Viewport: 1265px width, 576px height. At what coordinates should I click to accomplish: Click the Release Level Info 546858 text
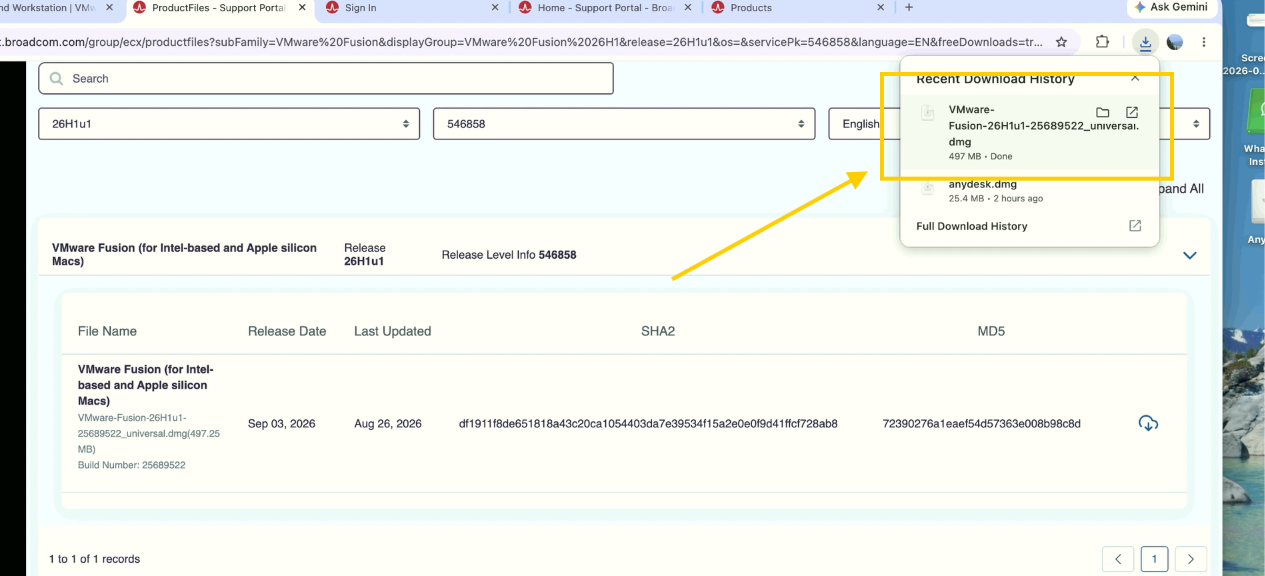pos(509,255)
